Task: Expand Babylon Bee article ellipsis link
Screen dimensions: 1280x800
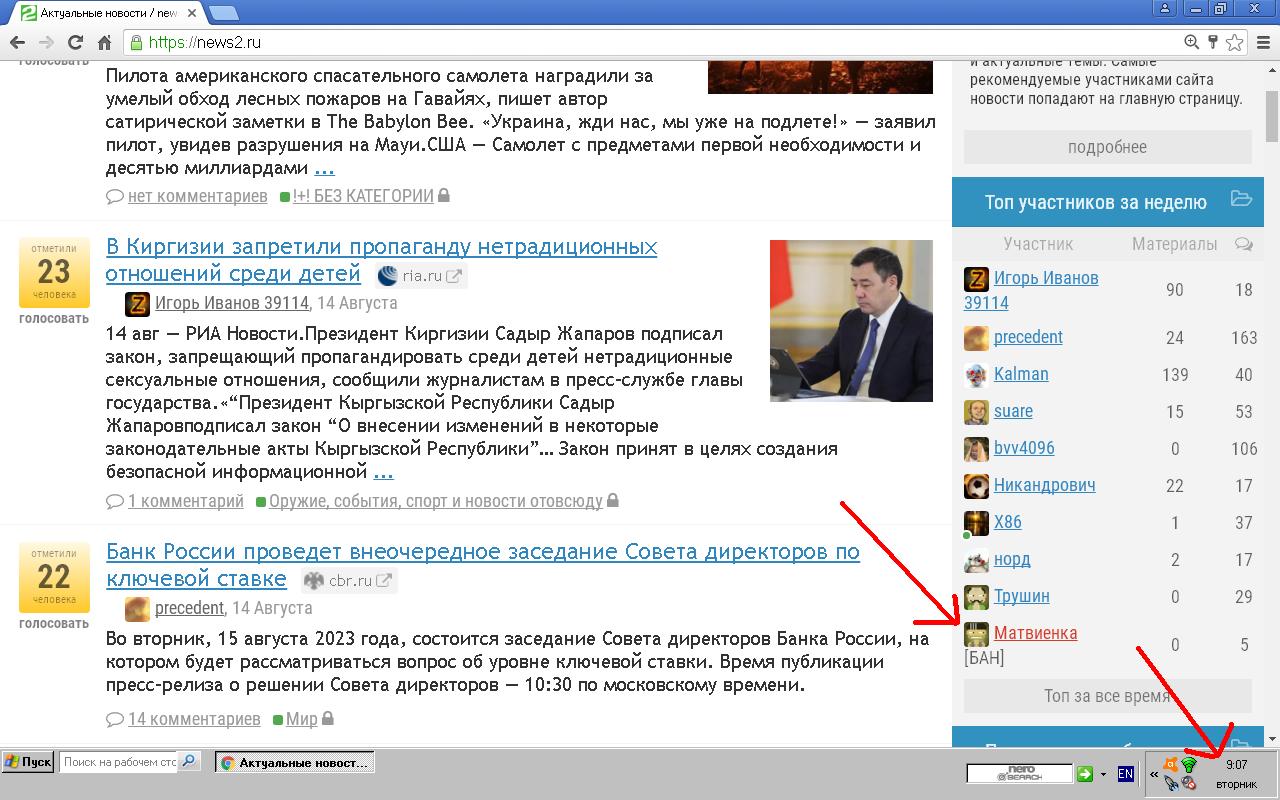Action: (x=324, y=168)
